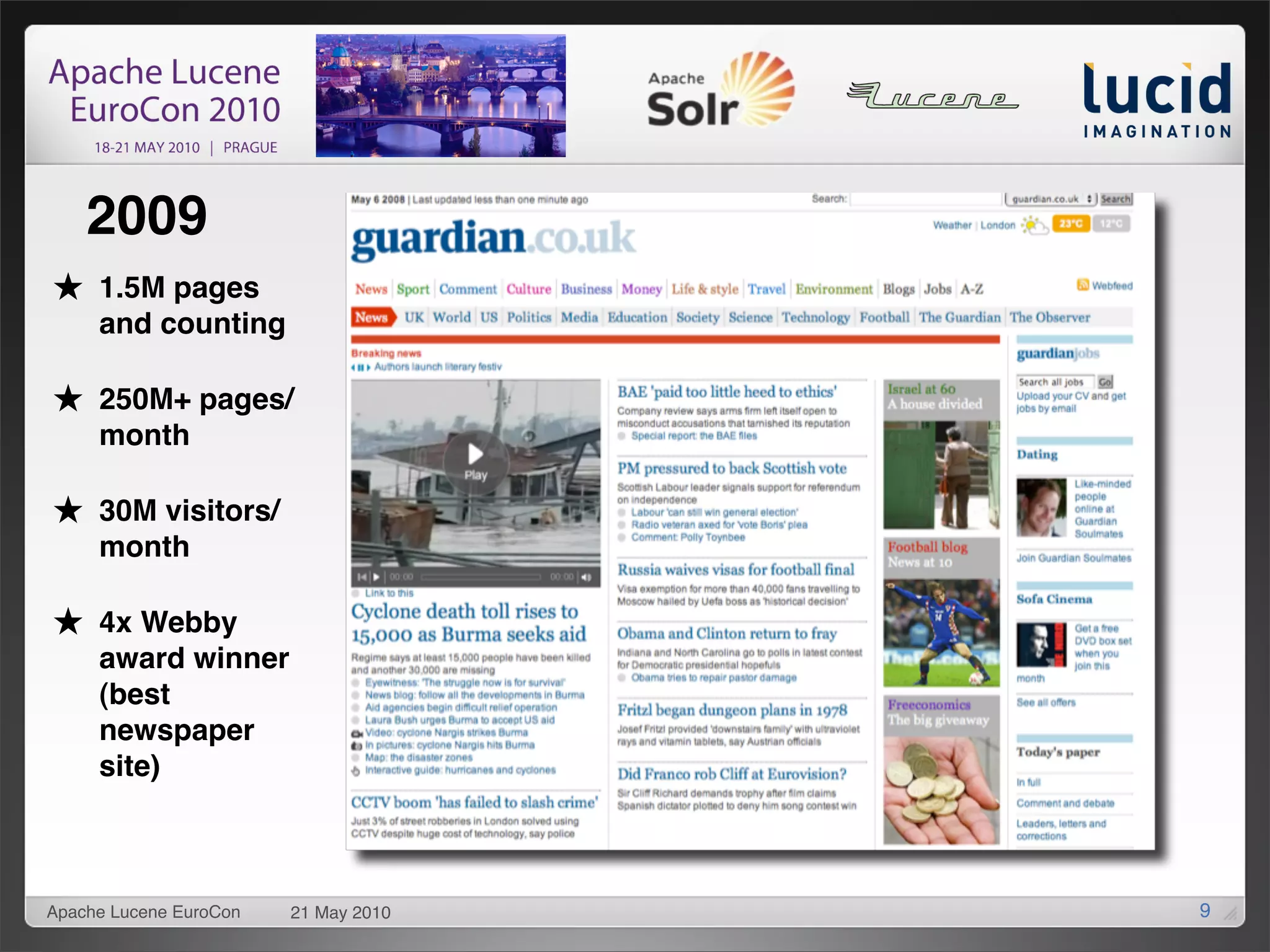Click the video player's small play button
The image size is (1270, 952).
[x=376, y=578]
